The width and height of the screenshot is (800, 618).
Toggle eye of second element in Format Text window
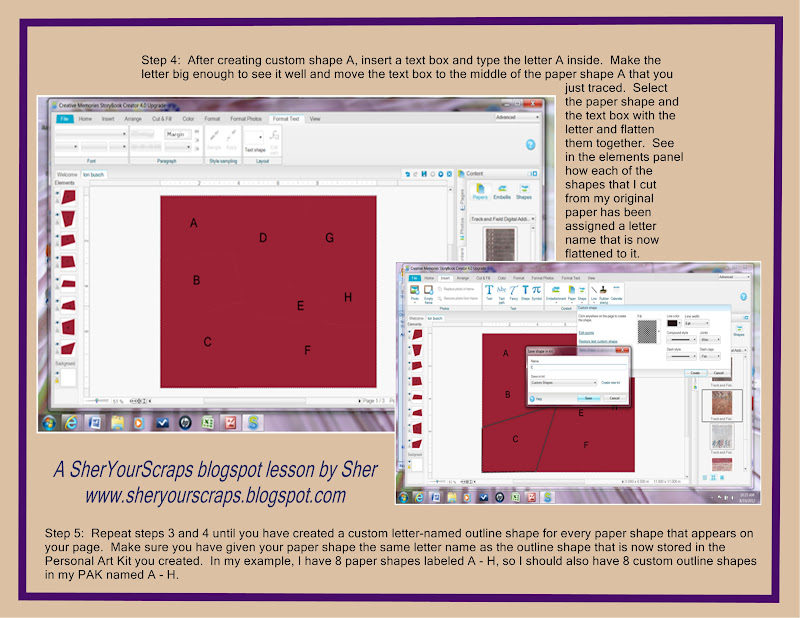pyautogui.click(x=57, y=215)
